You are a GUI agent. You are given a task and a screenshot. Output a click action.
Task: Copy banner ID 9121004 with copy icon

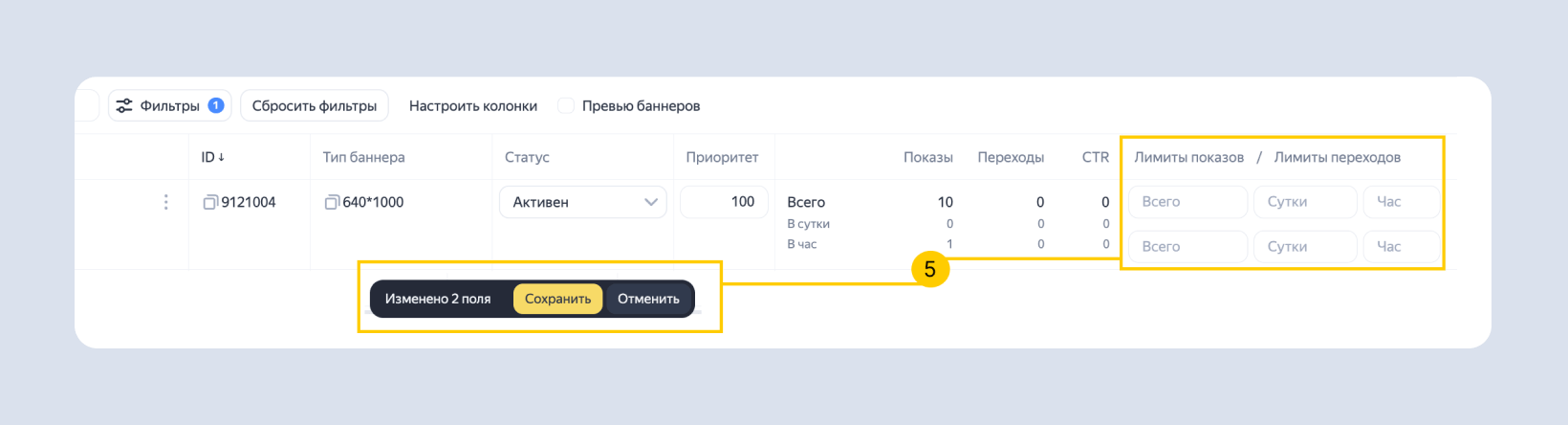(210, 202)
